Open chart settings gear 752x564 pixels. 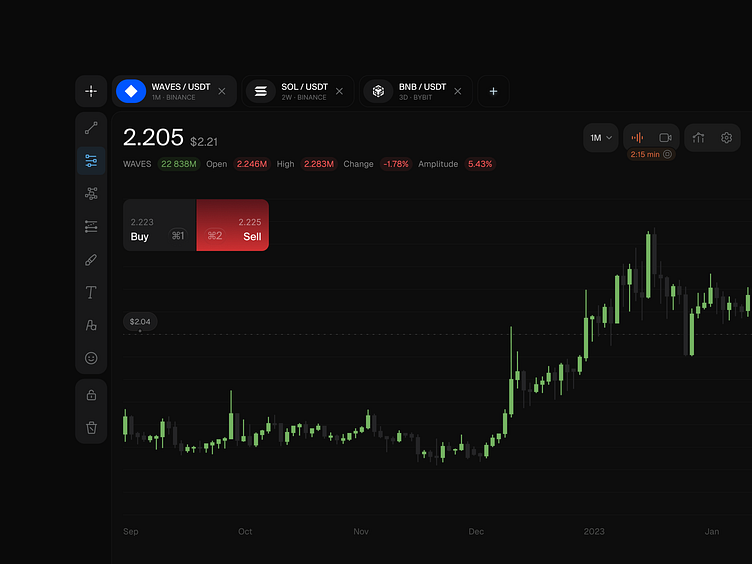pos(727,138)
